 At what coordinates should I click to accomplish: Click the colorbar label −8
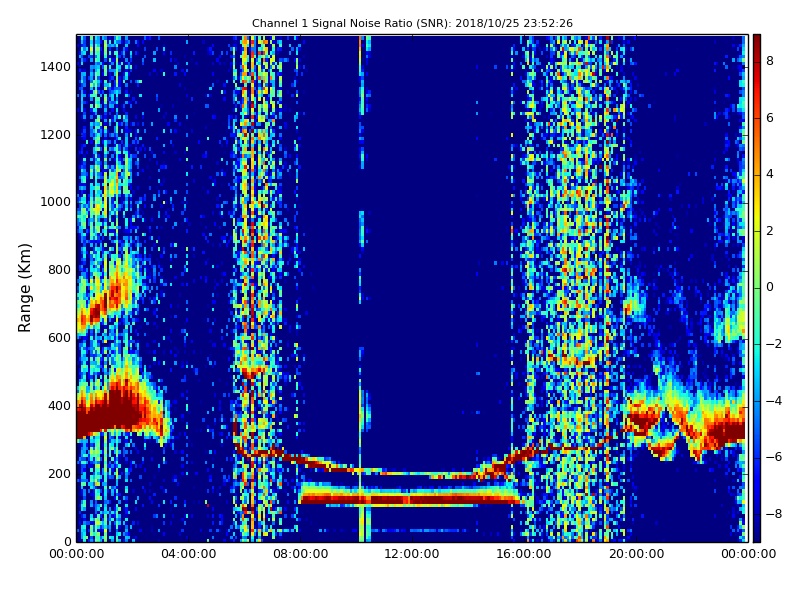(x=774, y=514)
